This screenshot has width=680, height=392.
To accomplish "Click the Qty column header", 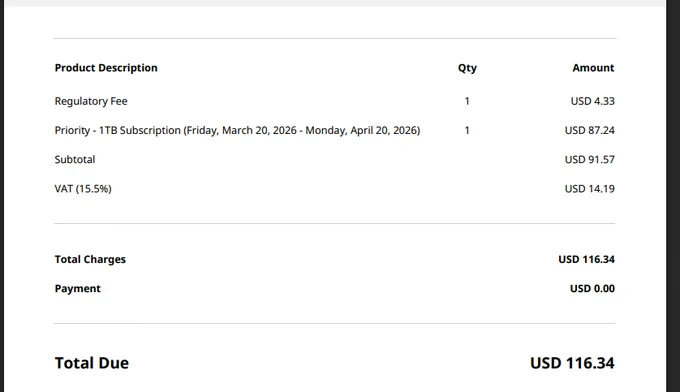I will [x=467, y=68].
